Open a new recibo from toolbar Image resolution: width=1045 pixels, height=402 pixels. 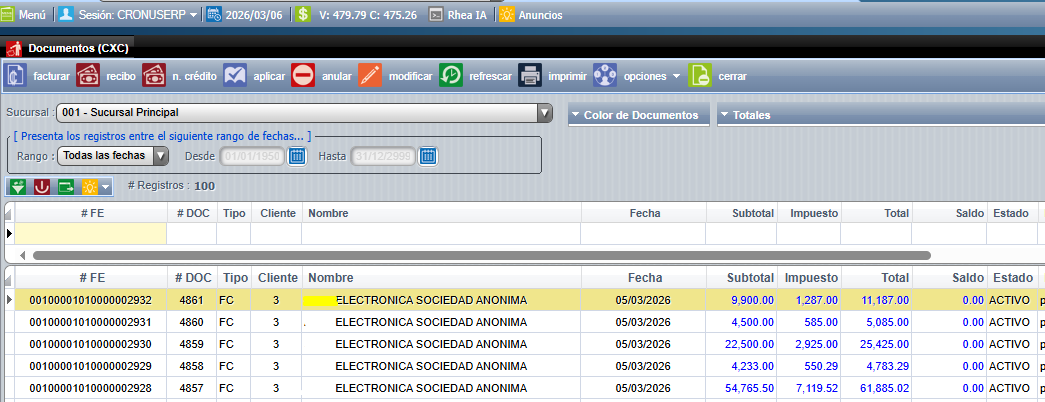click(x=88, y=76)
